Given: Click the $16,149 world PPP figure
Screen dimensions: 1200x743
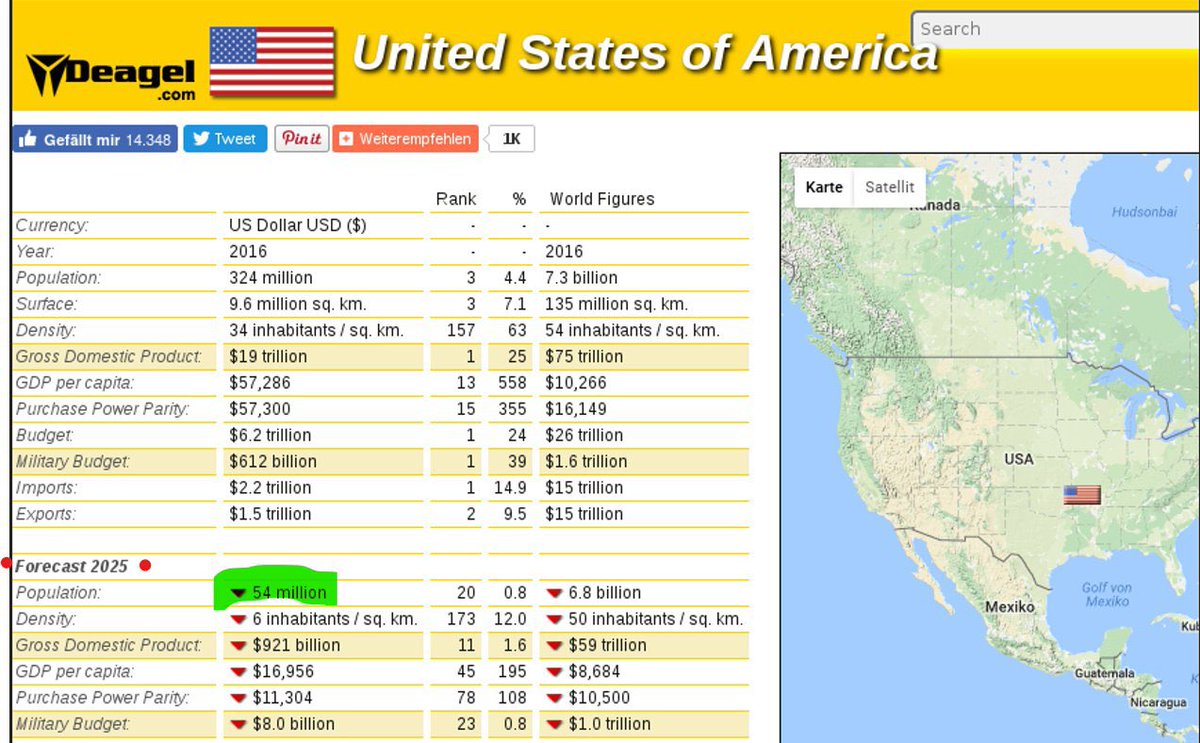Looking at the screenshot, I should [x=576, y=408].
